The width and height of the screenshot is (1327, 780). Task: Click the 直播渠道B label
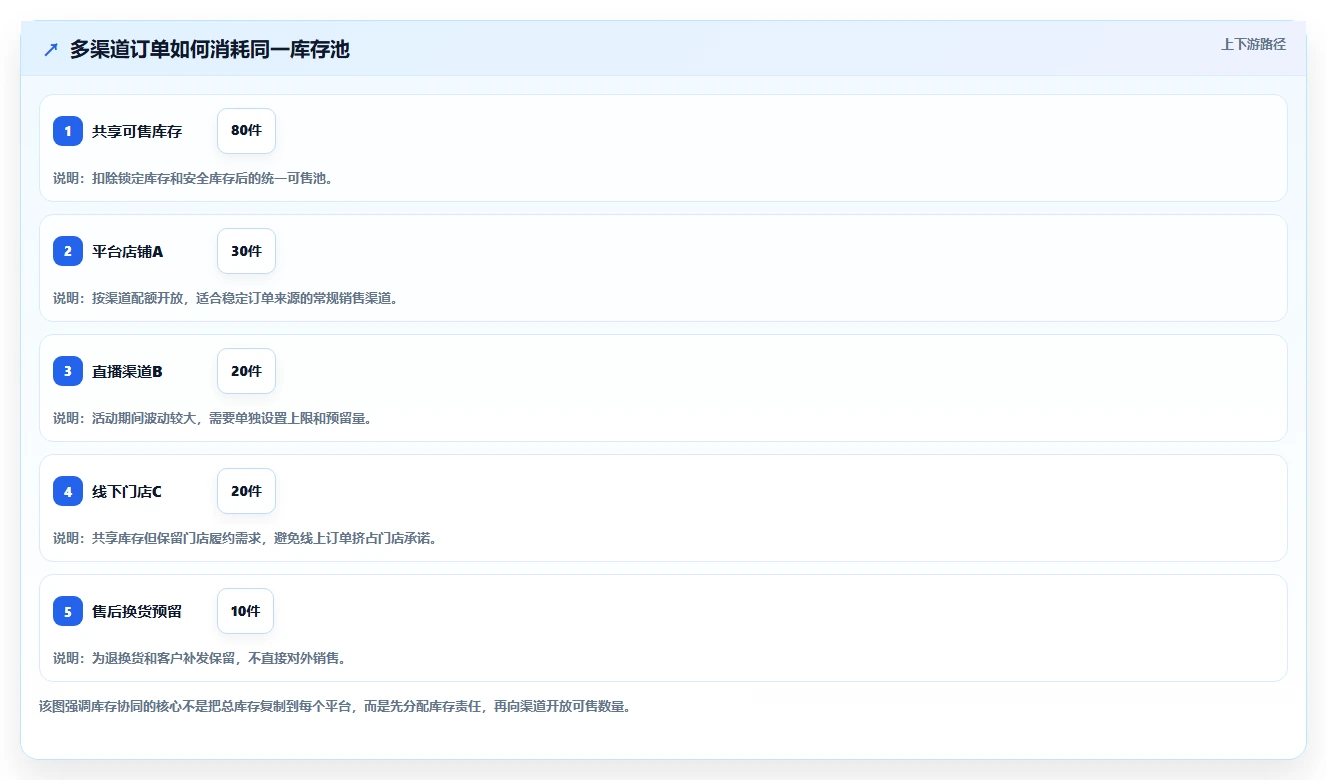127,371
